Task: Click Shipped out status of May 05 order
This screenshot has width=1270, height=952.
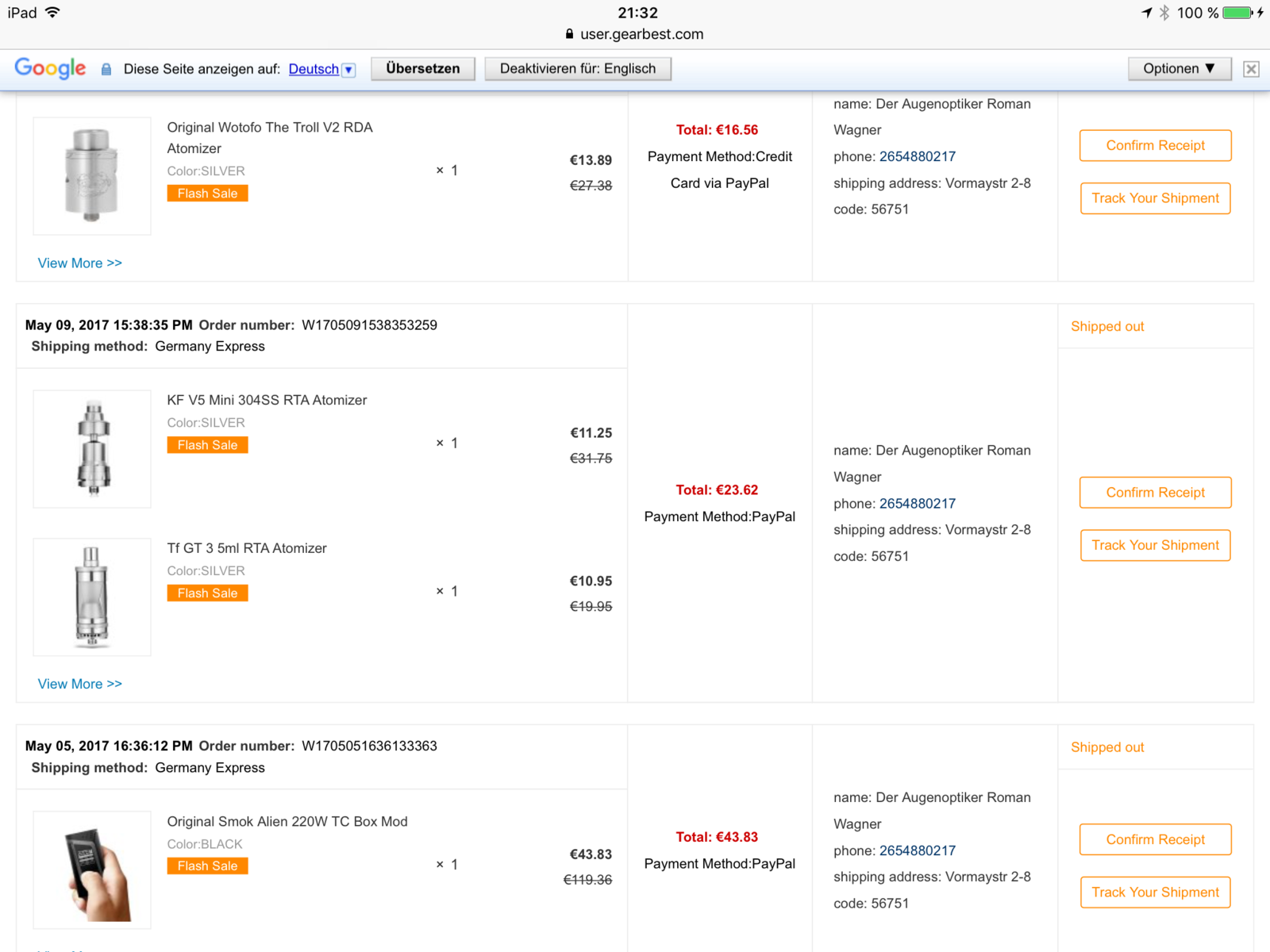Action: (1107, 747)
